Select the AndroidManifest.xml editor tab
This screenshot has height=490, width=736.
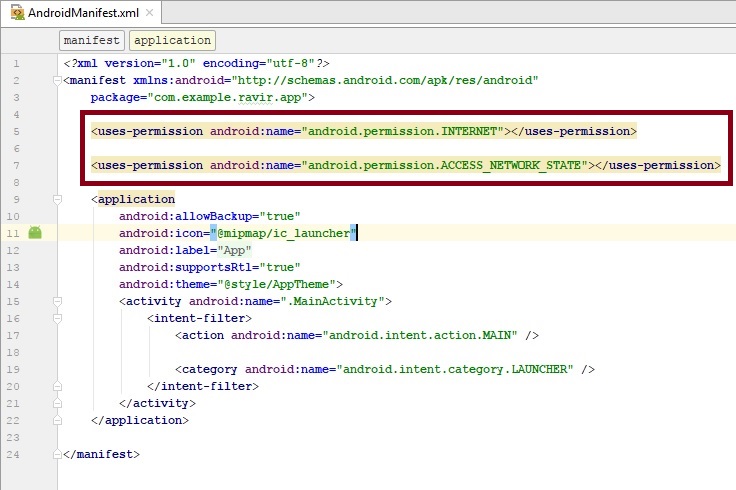tap(83, 13)
